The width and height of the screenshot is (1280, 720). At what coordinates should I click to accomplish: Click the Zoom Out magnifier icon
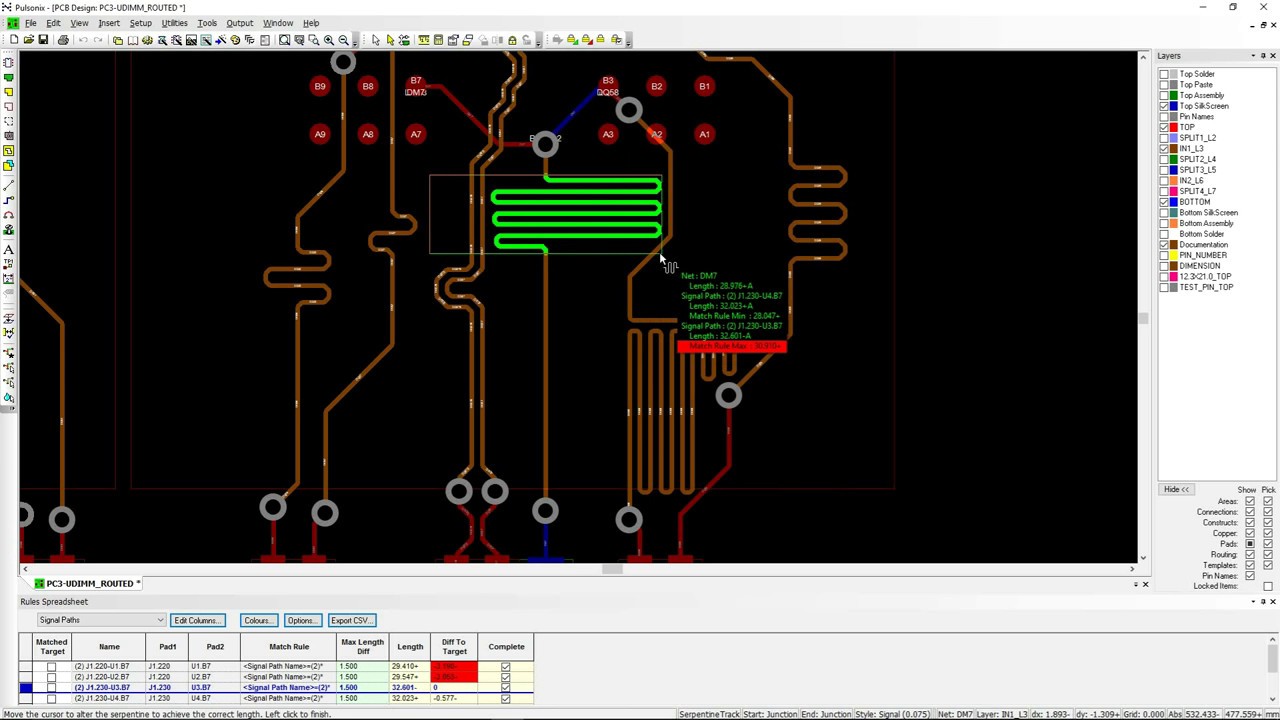pos(343,40)
